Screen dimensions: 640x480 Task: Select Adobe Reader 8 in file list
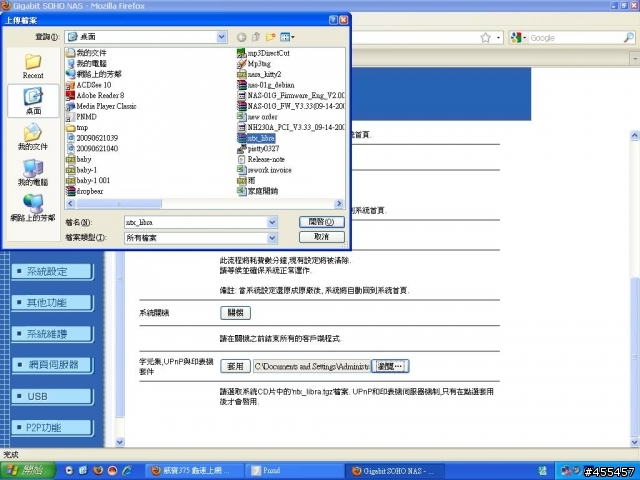[95, 96]
